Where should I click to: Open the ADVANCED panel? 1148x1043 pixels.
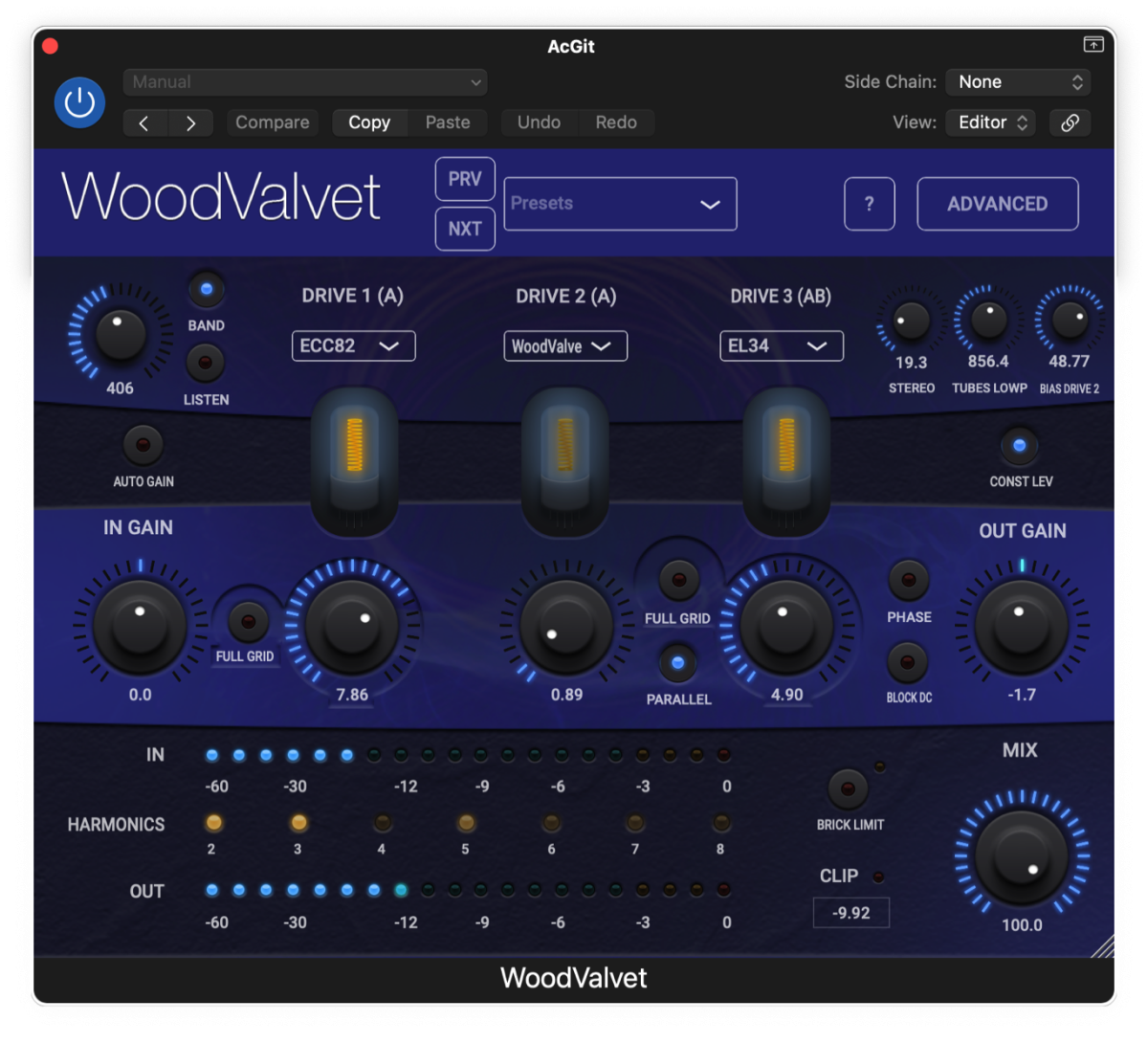coord(998,204)
